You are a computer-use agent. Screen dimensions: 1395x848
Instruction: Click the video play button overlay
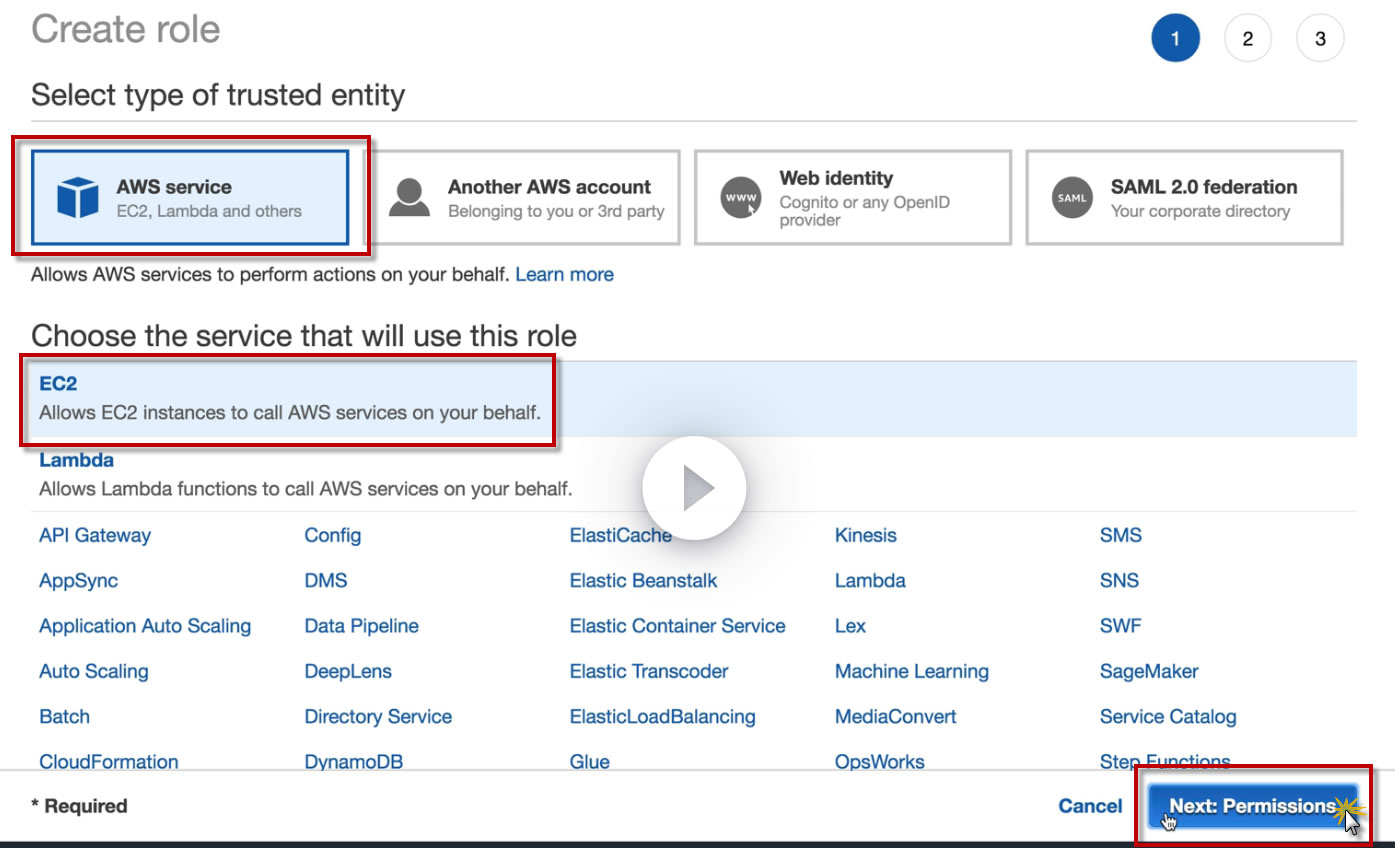point(694,488)
